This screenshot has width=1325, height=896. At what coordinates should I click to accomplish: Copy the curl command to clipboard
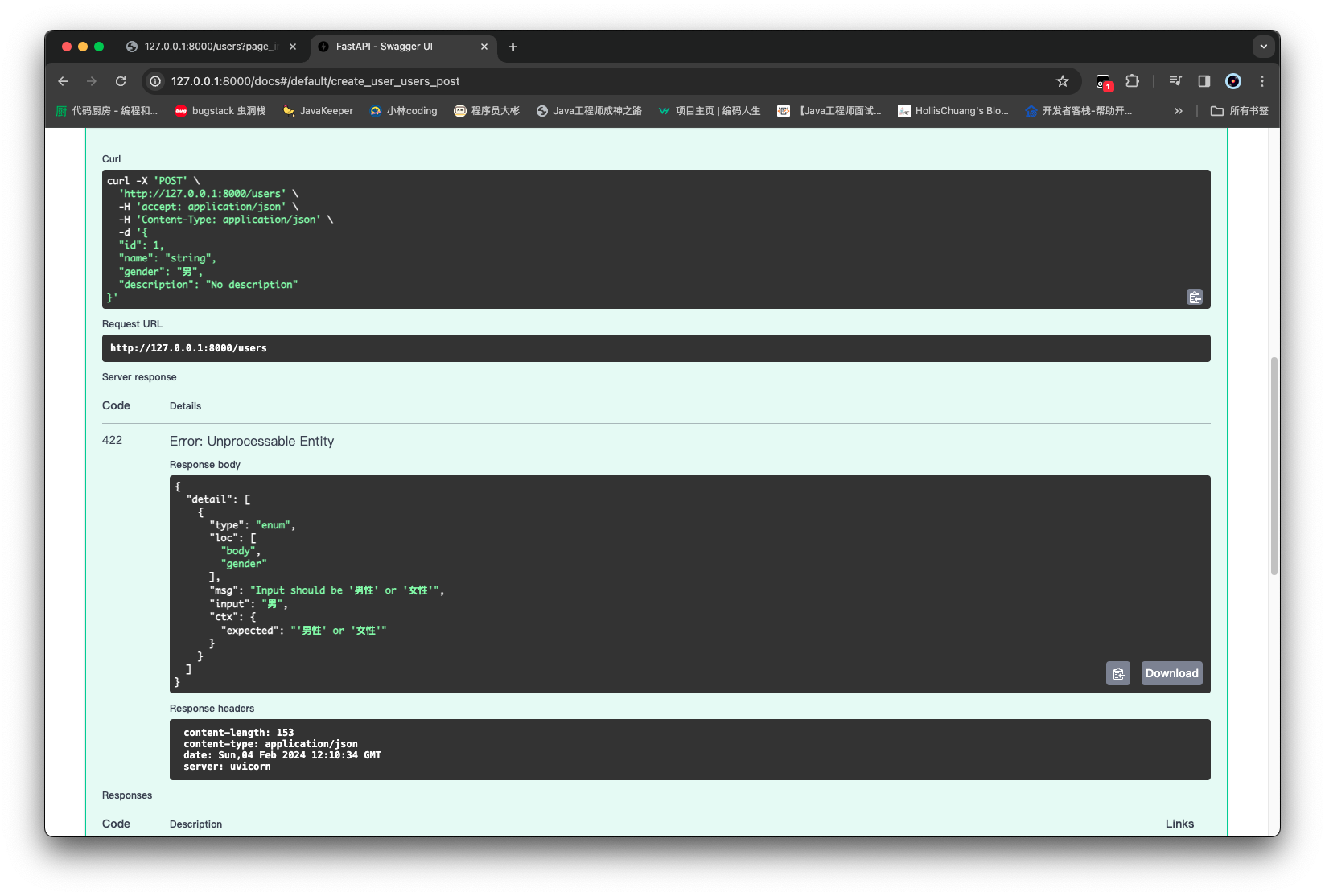click(x=1195, y=297)
